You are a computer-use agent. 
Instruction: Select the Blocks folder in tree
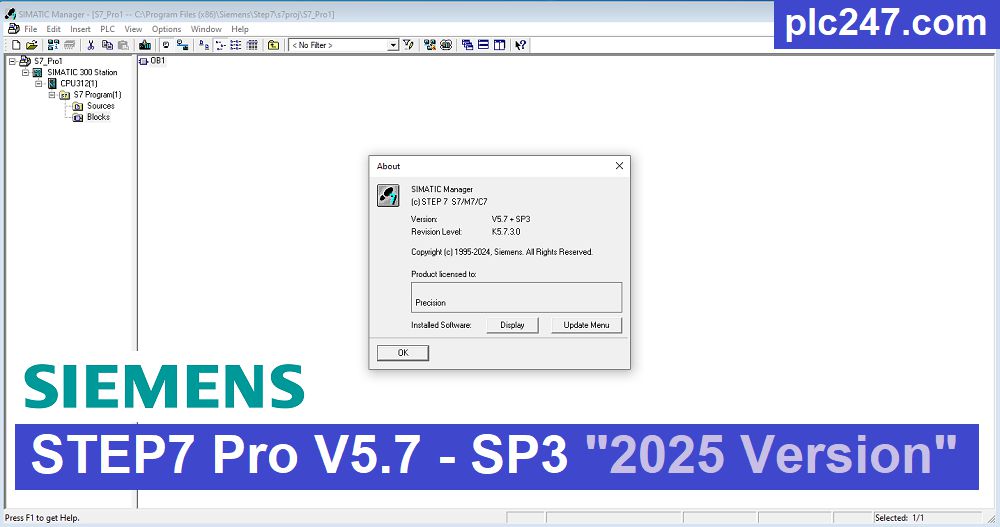pyautogui.click(x=98, y=117)
